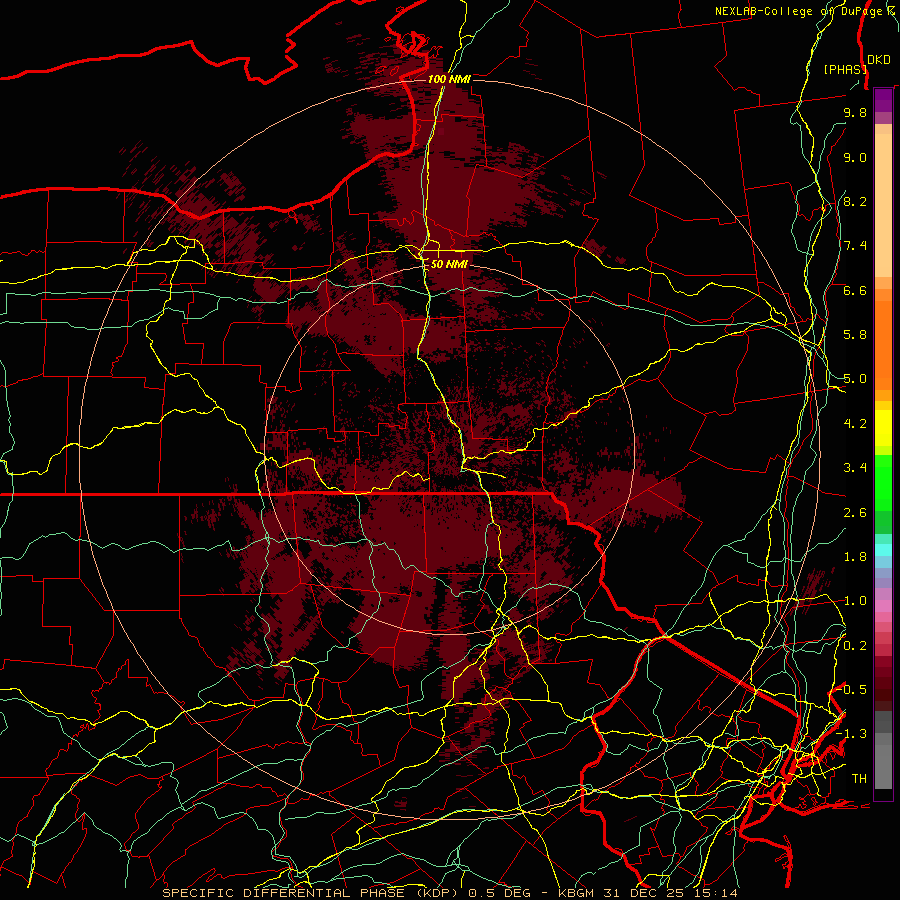Viewport: 900px width, 900px height.
Task: Click the purple swatch at scale top
Action: click(883, 100)
